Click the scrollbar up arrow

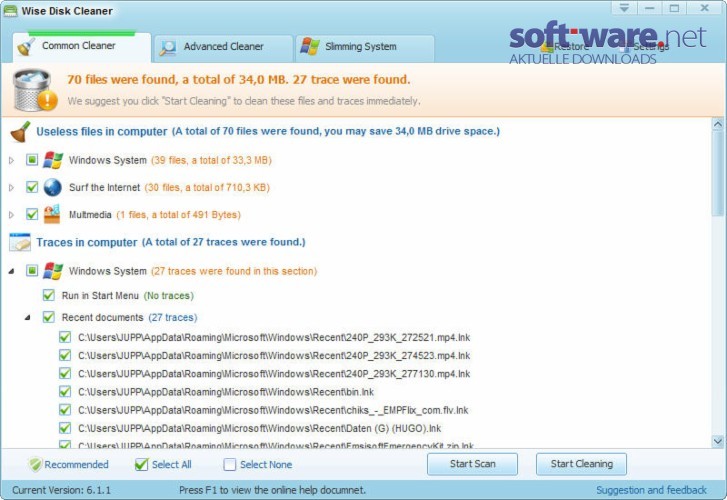[718, 124]
